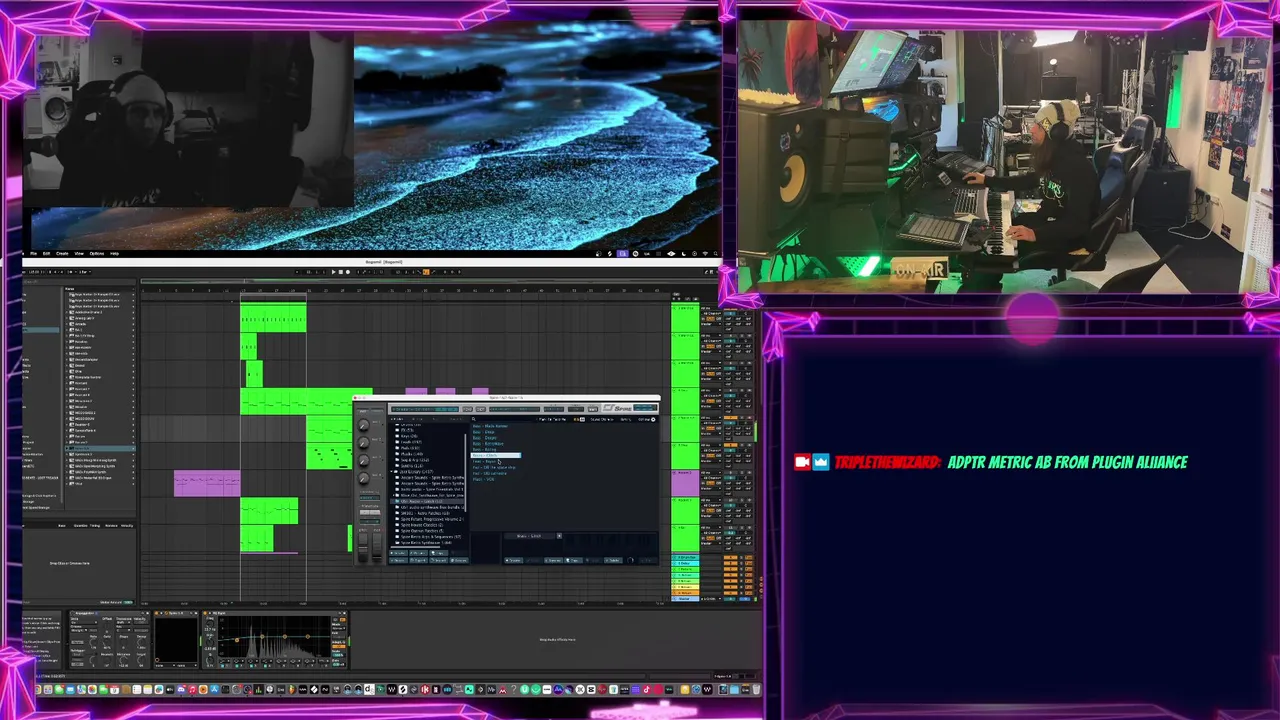Viewport: 1280px width, 720px height.
Task: Open Spire browser settings gear icon
Action: pos(653,419)
